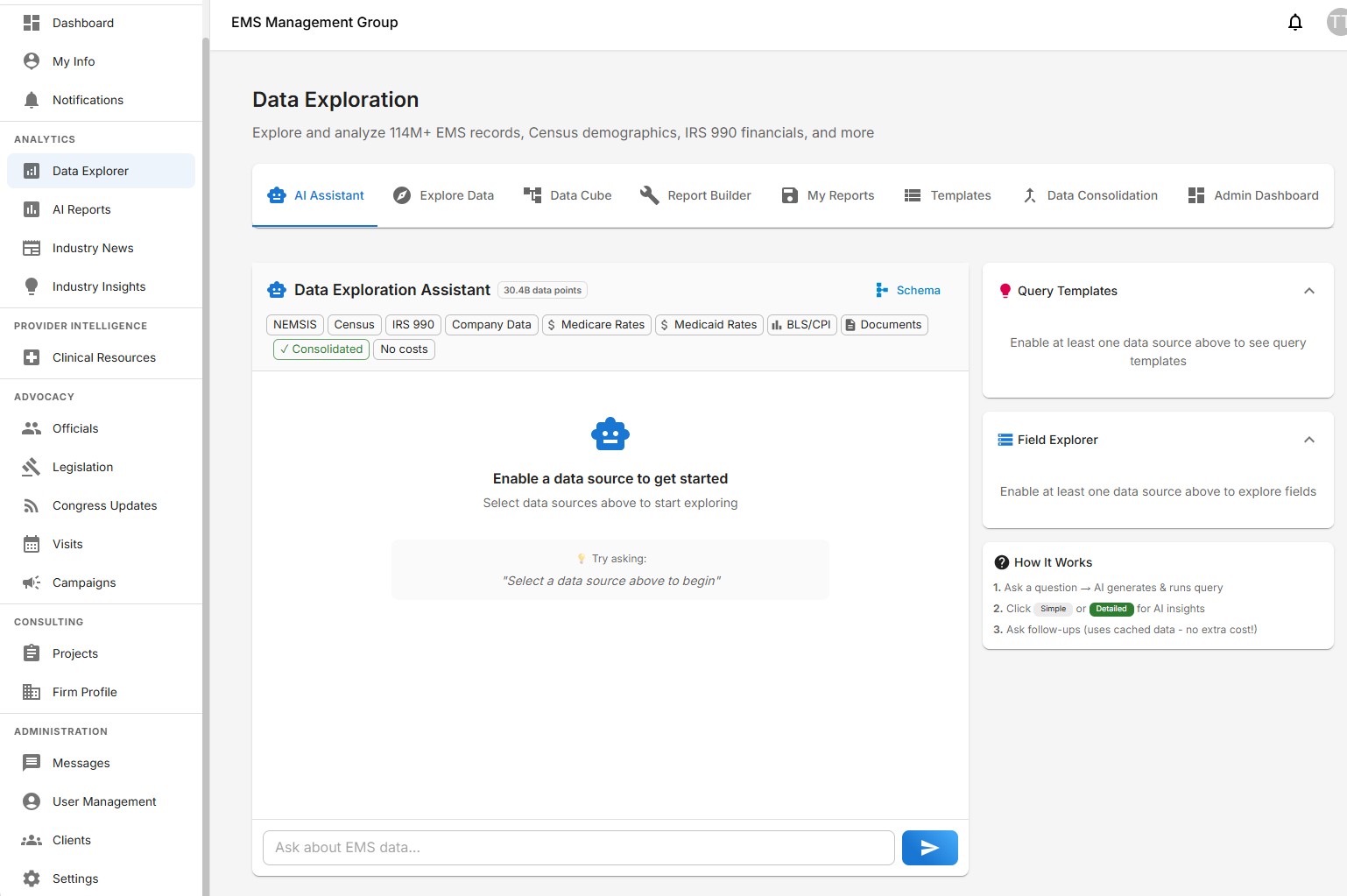1347x896 pixels.
Task: Click User Management account icon
Action: coord(32,801)
